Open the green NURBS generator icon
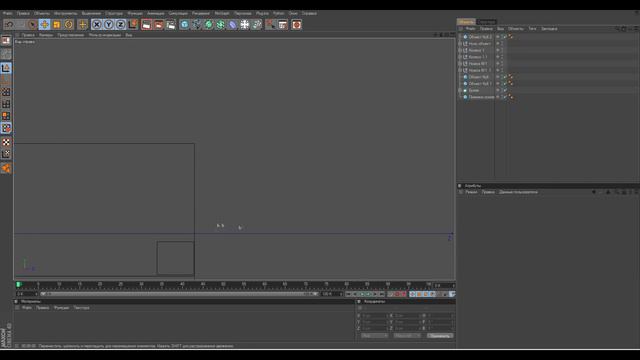640x360 pixels. [209, 24]
